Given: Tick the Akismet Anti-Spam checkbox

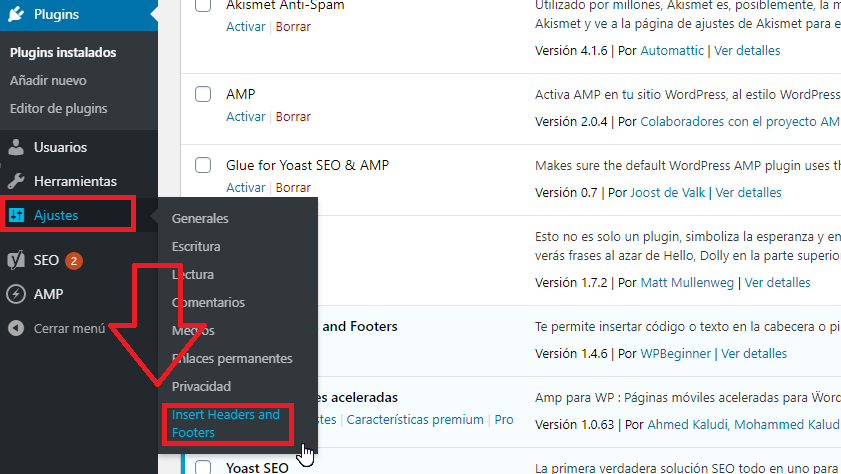Looking at the screenshot, I should [203, 5].
